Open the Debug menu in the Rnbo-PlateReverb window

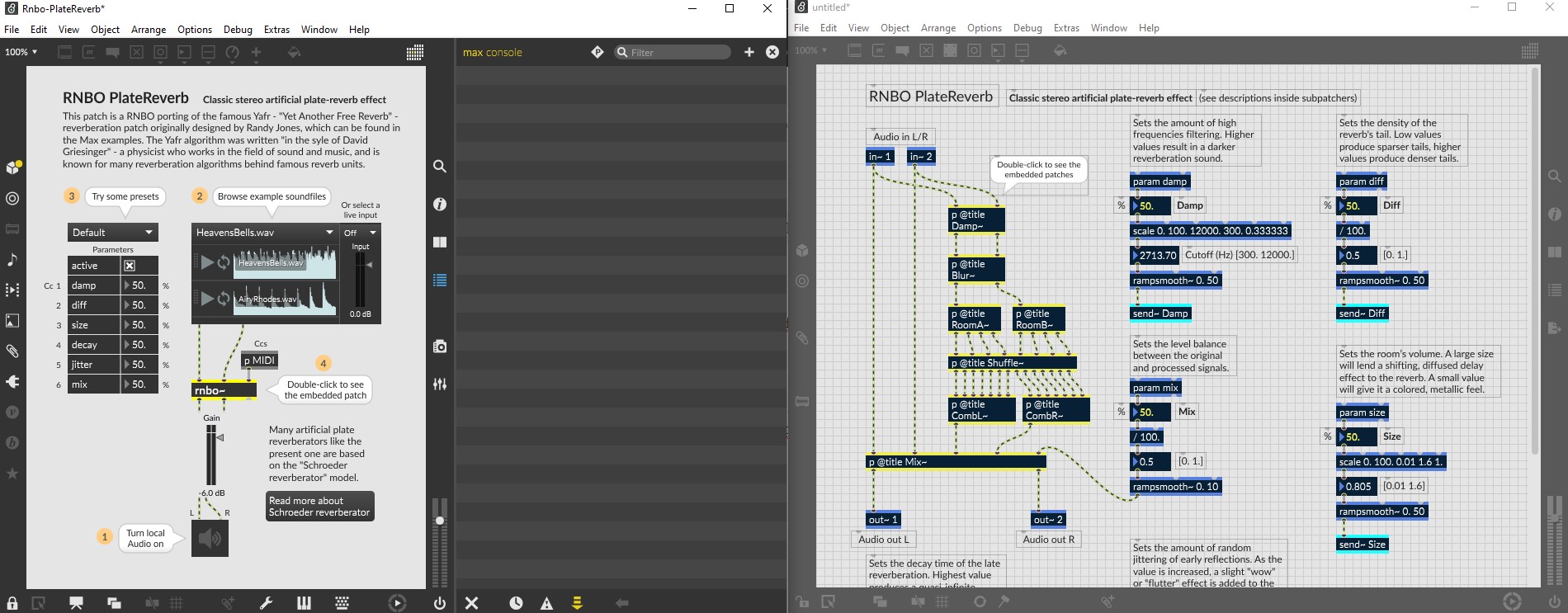[x=238, y=30]
